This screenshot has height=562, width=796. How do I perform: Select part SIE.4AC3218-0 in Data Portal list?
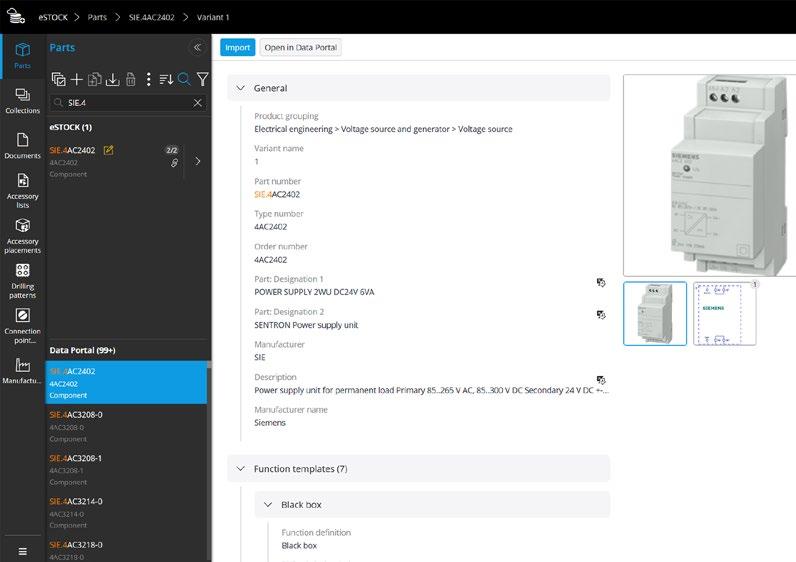[x=126, y=550]
